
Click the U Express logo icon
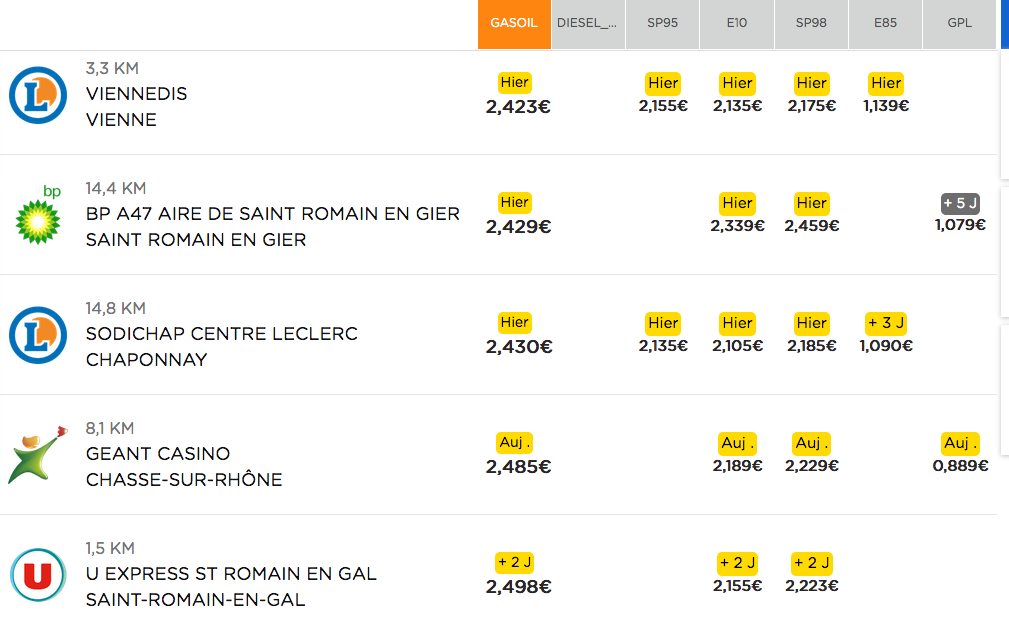click(38, 575)
